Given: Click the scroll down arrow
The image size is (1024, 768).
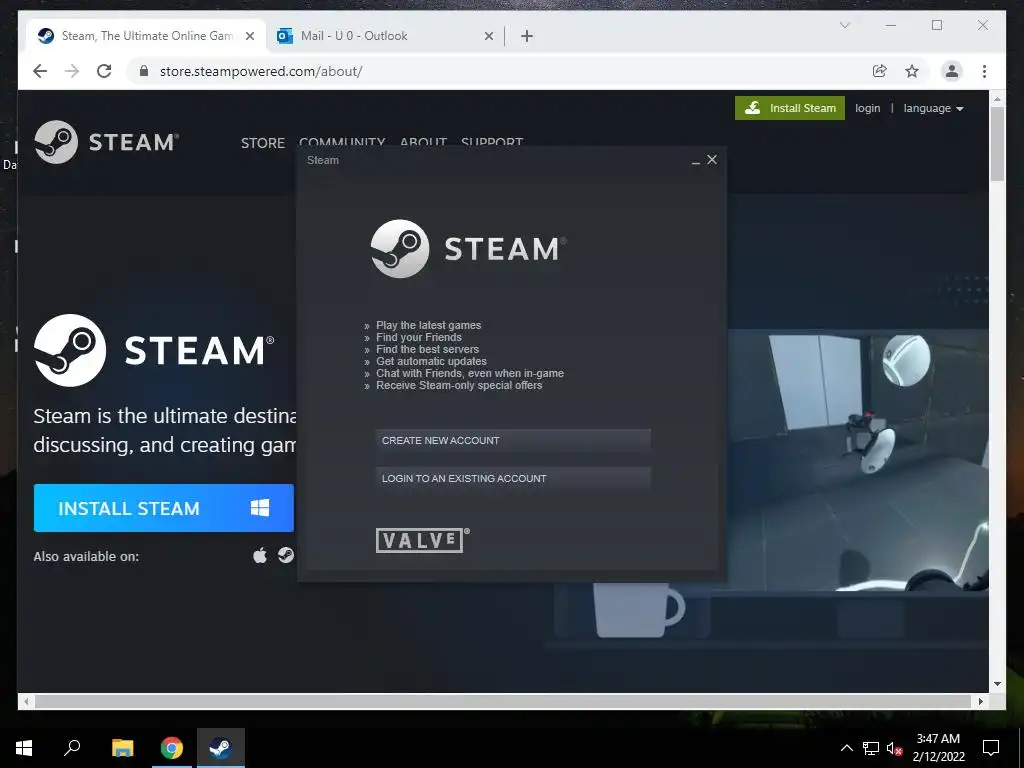Looking at the screenshot, I should 997,684.
